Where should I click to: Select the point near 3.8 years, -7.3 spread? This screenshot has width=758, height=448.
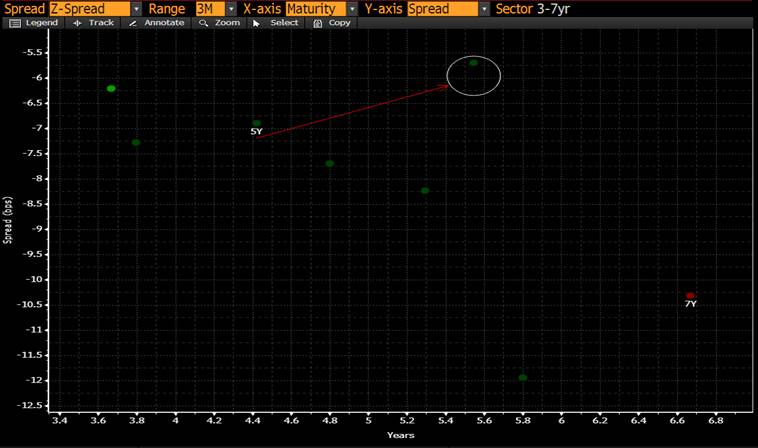(136, 143)
